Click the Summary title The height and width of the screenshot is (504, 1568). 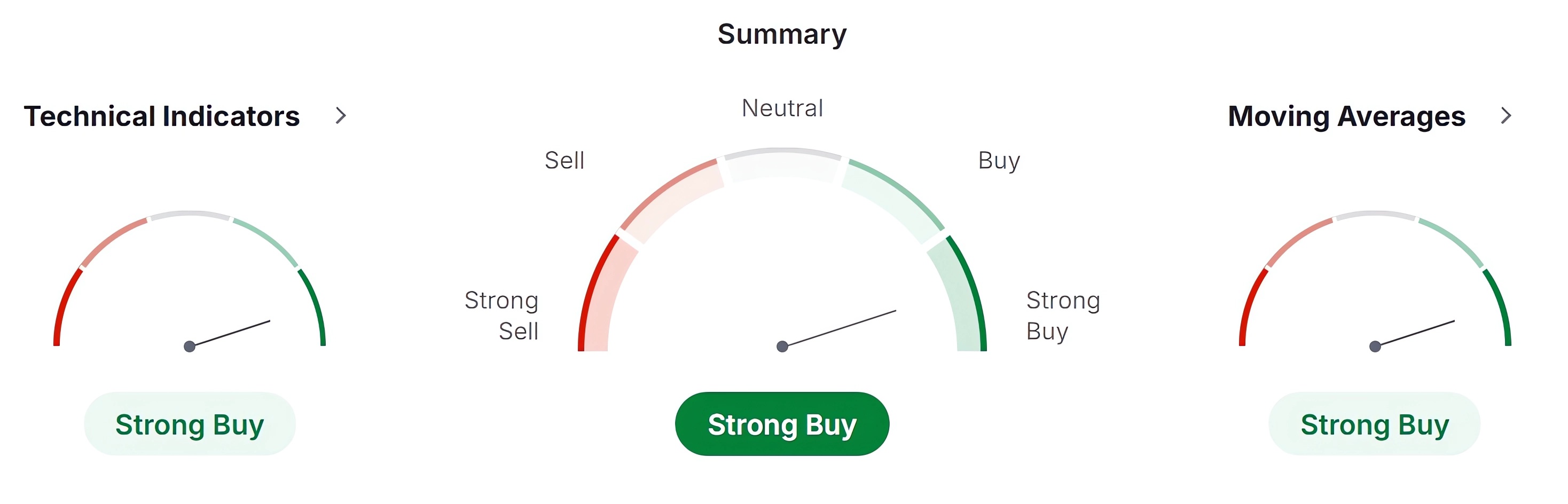pyautogui.click(x=781, y=34)
